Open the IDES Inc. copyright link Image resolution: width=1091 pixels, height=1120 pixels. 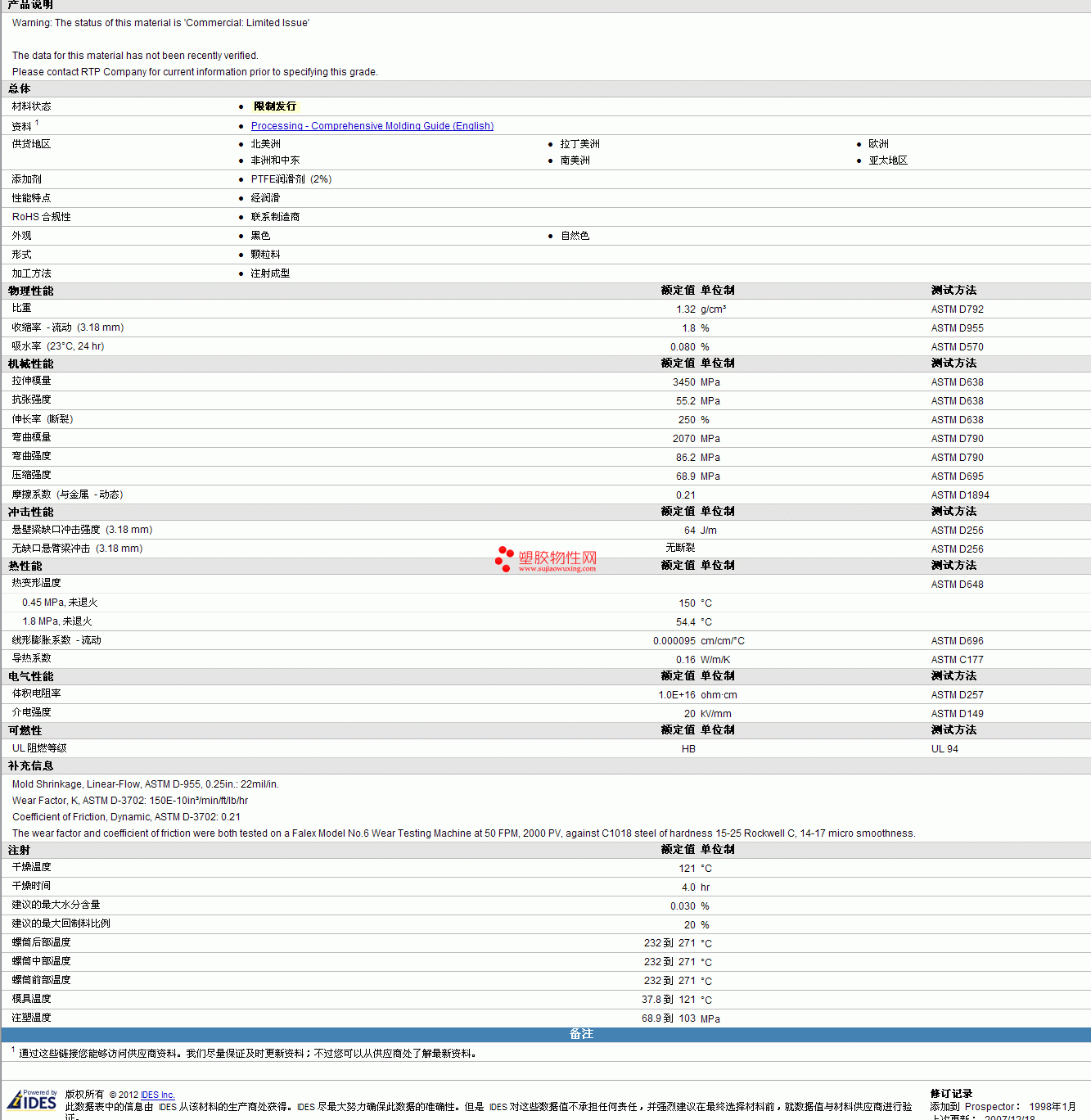(x=158, y=1095)
